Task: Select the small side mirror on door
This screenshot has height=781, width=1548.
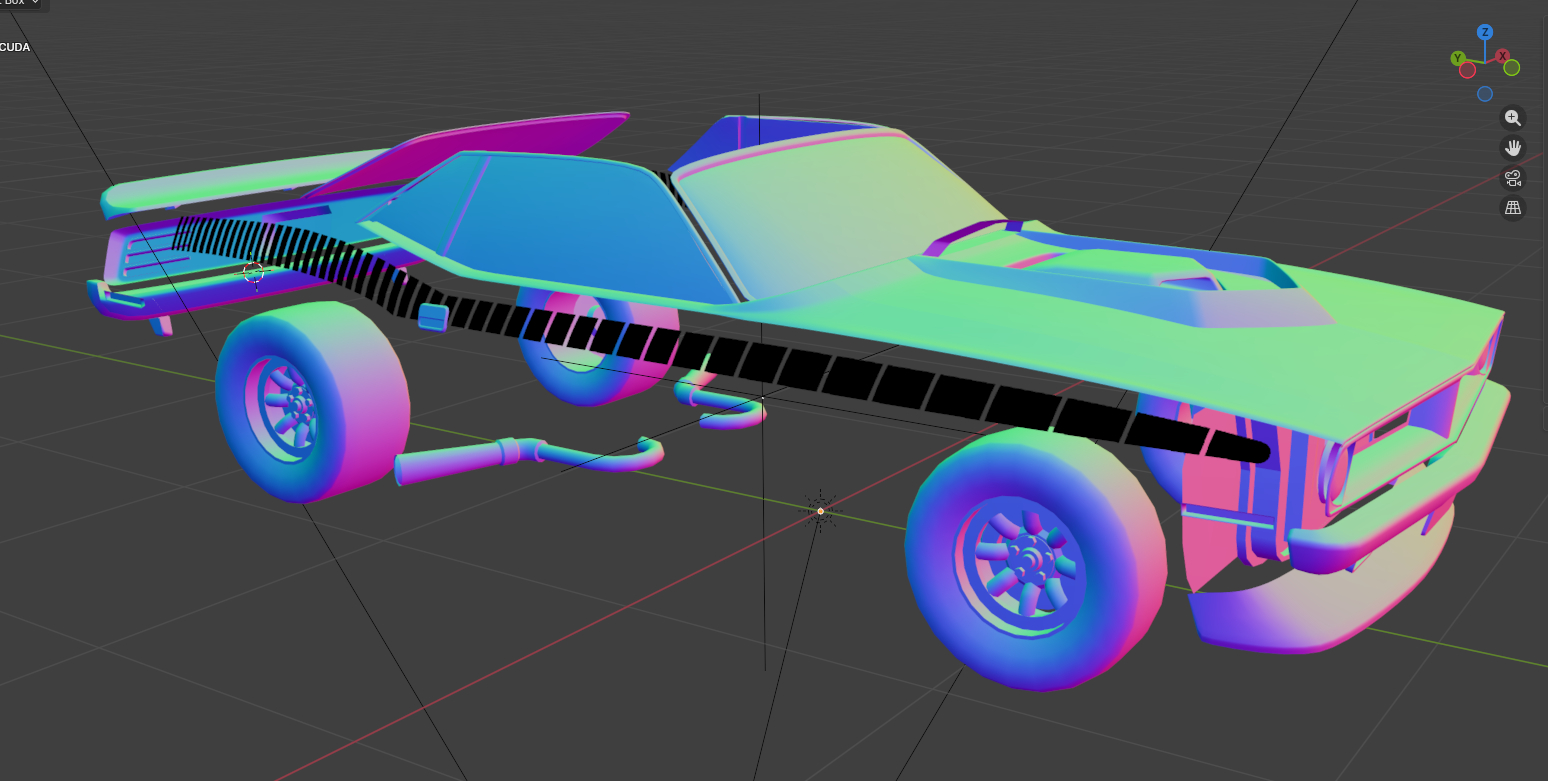Action: click(432, 316)
